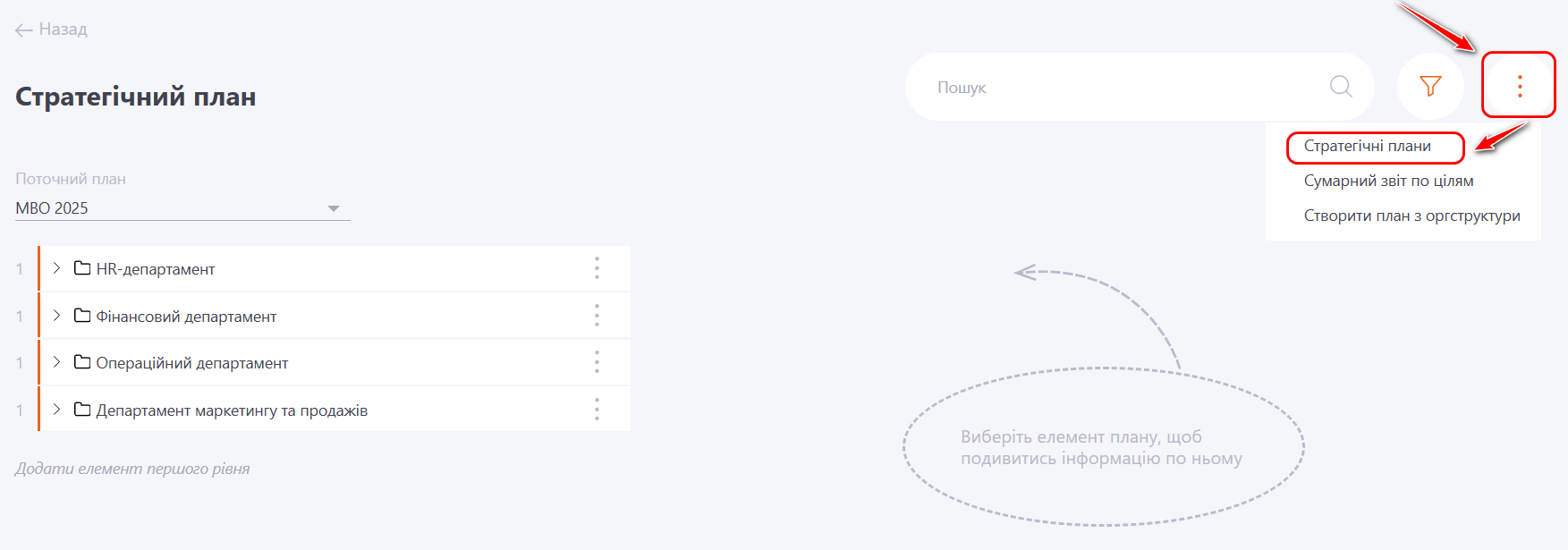Click the search magnifier icon
The image size is (1568, 550).
[1340, 86]
